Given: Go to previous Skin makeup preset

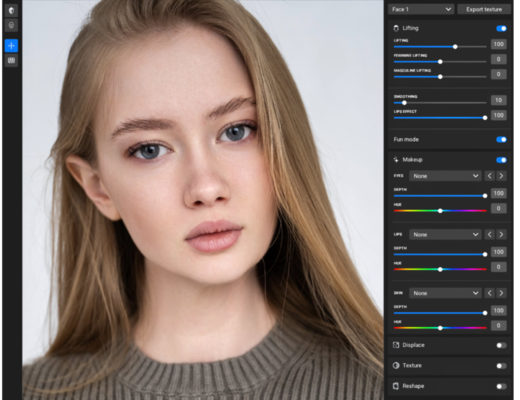Looking at the screenshot, I should [x=489, y=293].
